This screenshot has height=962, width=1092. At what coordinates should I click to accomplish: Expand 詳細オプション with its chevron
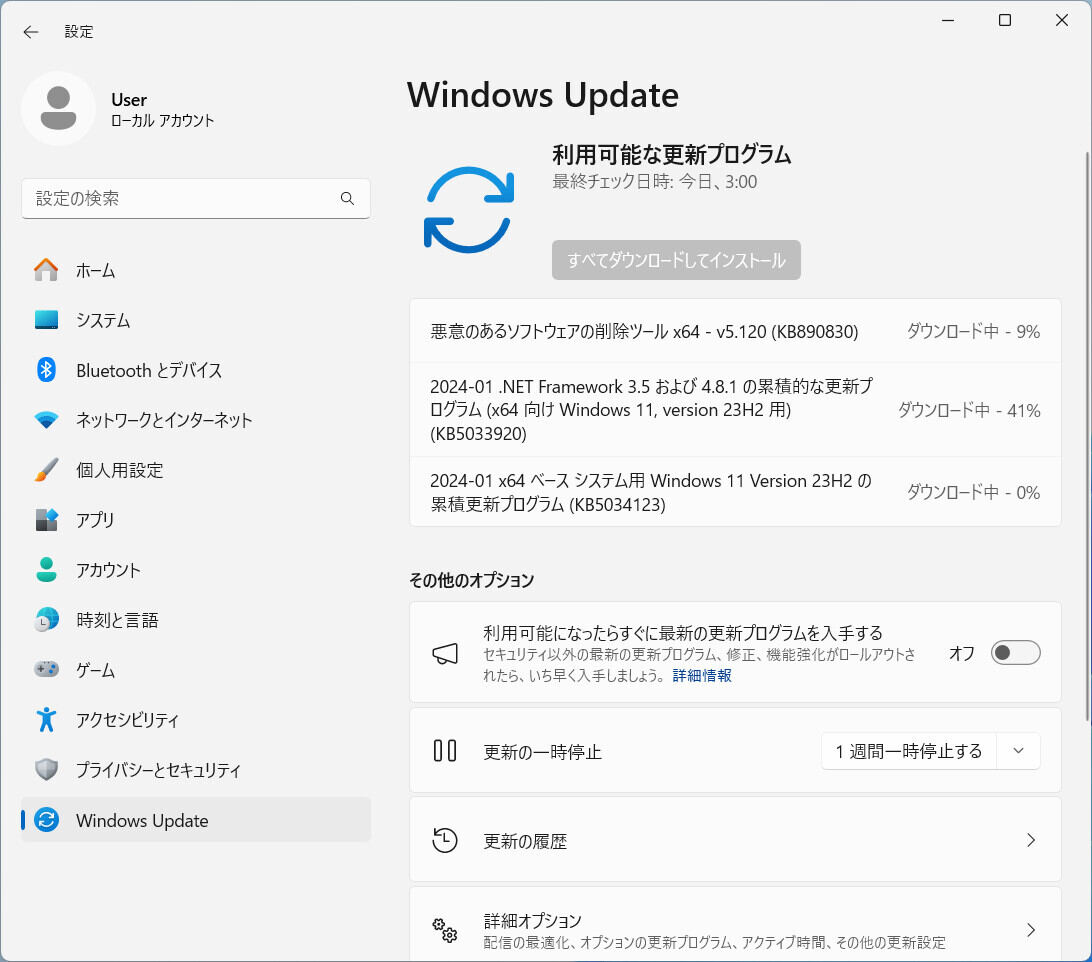coord(1031,930)
